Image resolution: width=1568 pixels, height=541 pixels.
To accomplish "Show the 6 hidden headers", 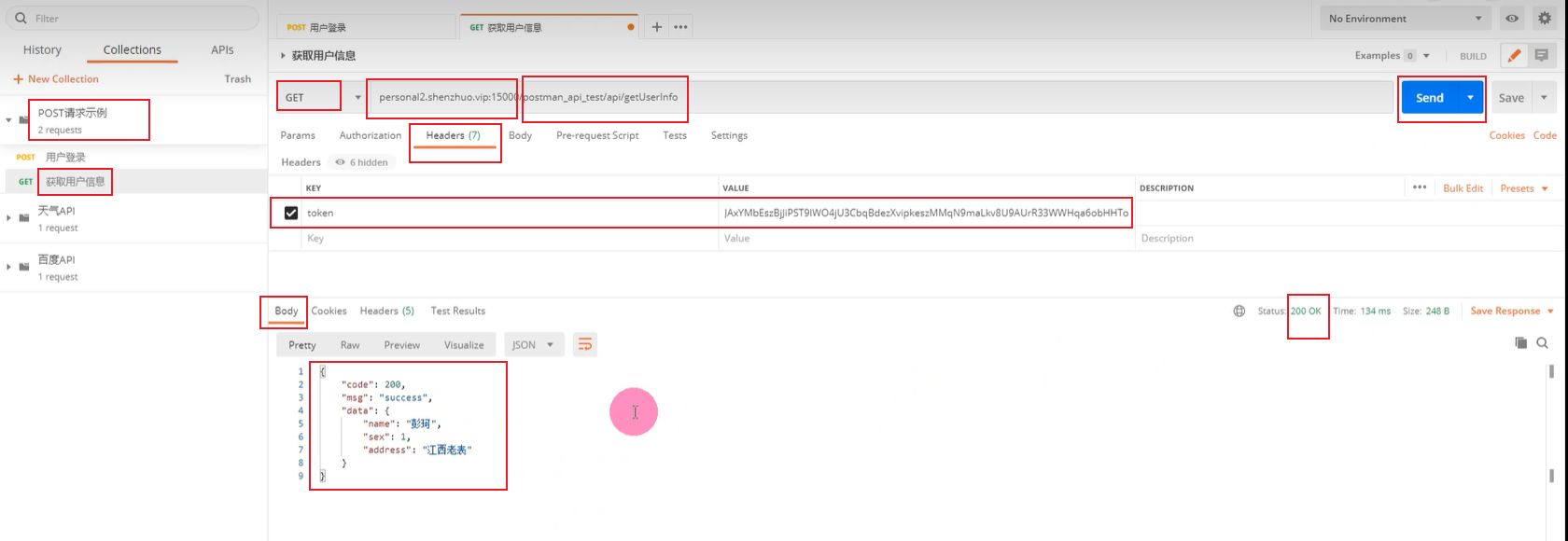I will 362,162.
